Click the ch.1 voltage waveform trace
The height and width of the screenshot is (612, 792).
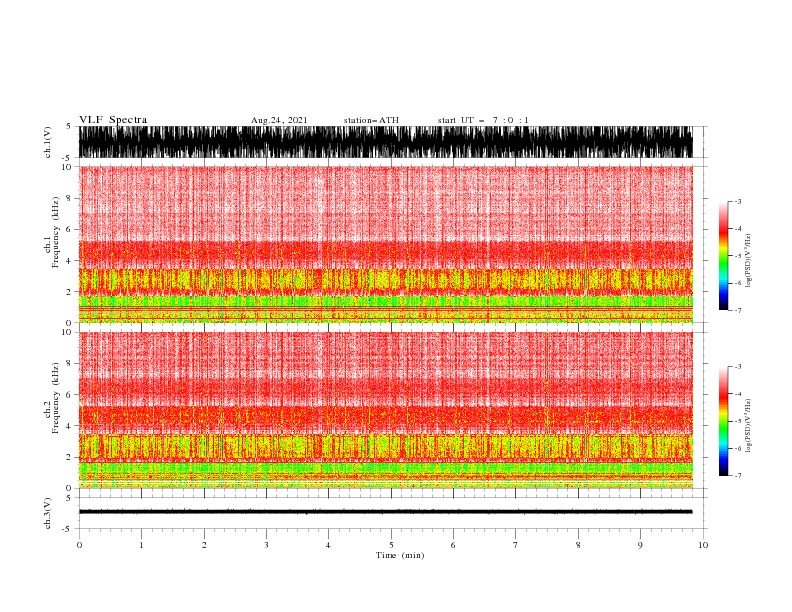pos(385,142)
